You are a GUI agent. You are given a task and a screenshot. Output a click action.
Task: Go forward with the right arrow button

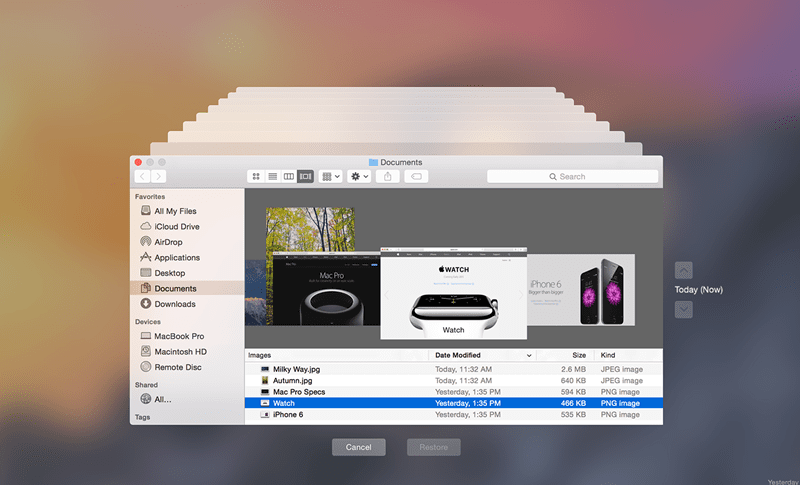point(159,176)
